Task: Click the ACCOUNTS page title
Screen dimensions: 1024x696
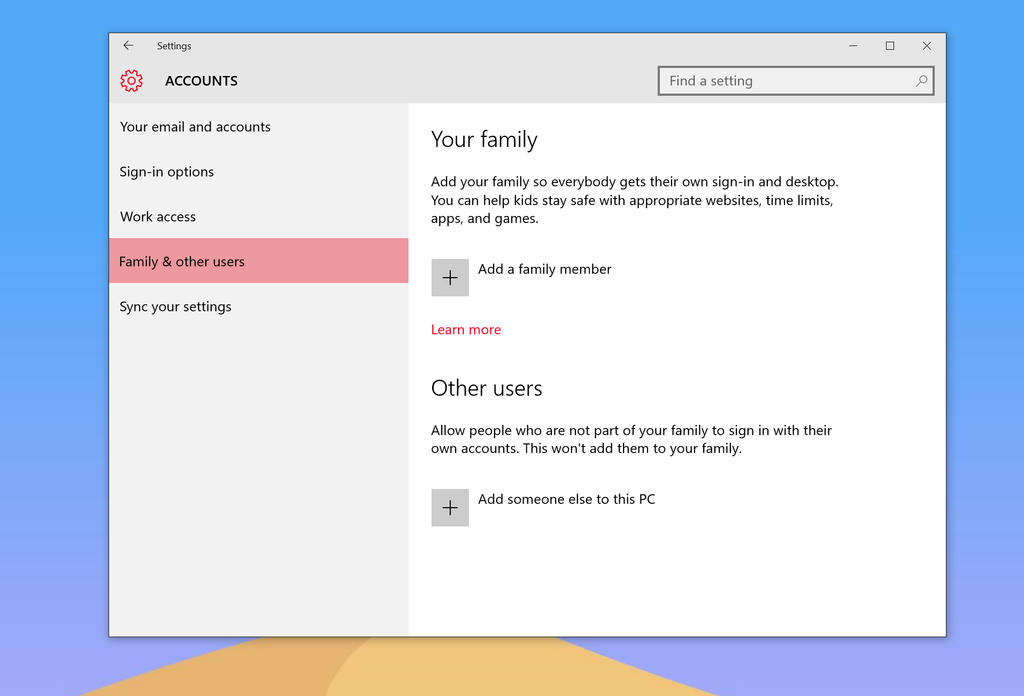Action: [x=201, y=81]
